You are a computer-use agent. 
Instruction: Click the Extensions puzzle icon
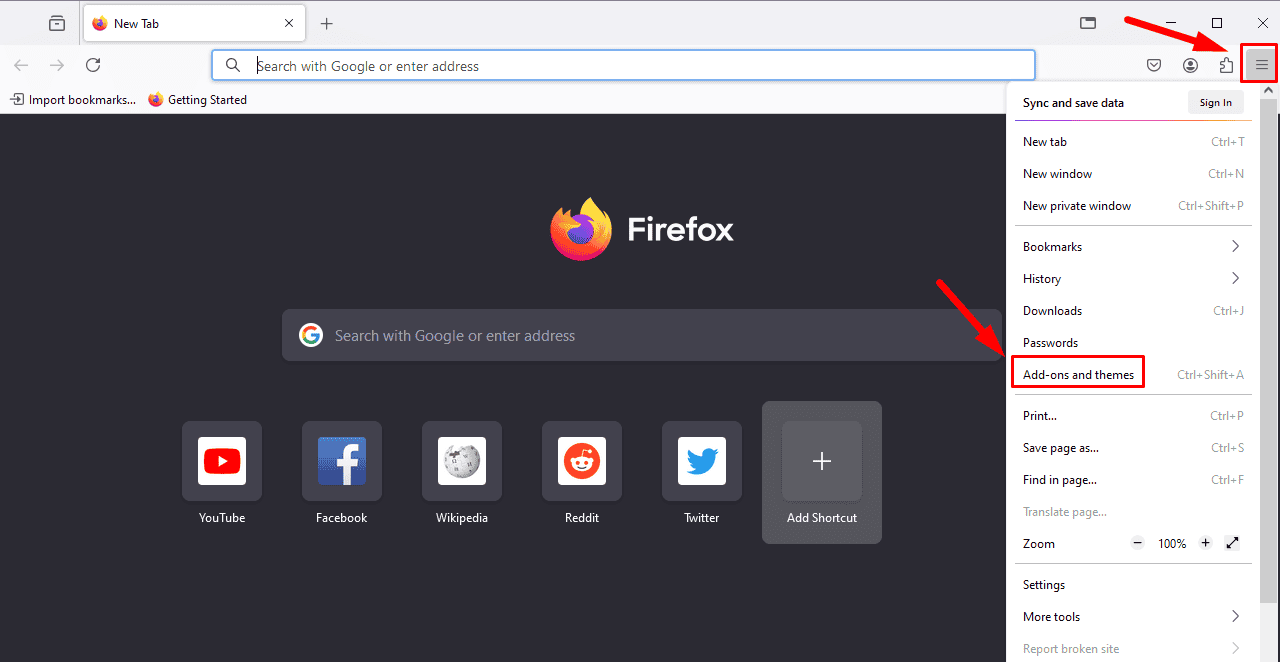coord(1226,65)
